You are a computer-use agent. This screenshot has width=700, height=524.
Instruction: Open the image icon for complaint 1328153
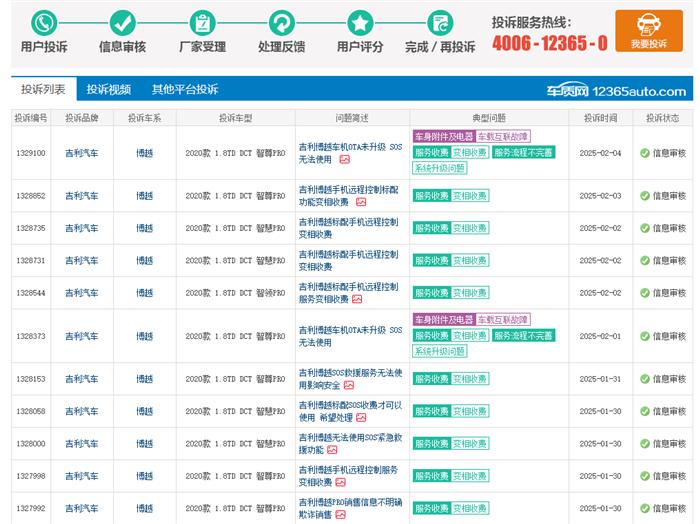point(349,385)
